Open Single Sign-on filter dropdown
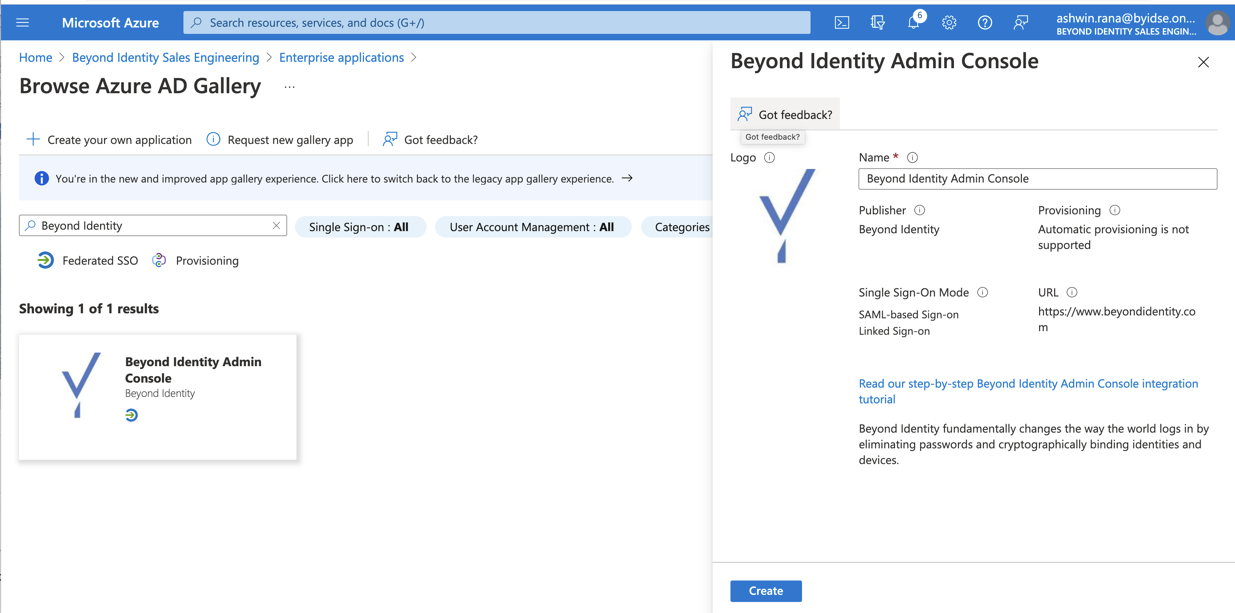This screenshot has width=1235, height=613. click(359, 227)
